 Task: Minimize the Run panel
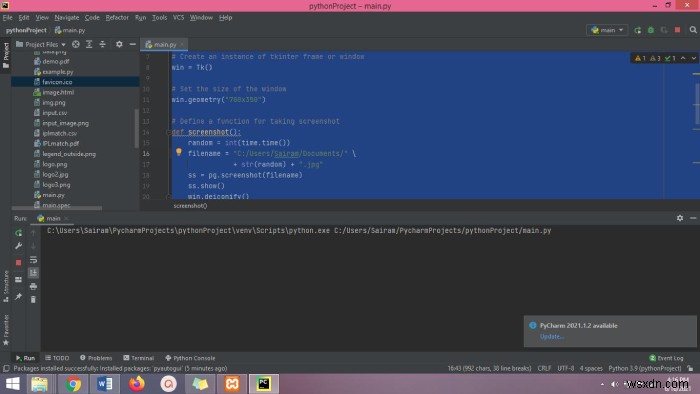pyautogui.click(x=693, y=218)
